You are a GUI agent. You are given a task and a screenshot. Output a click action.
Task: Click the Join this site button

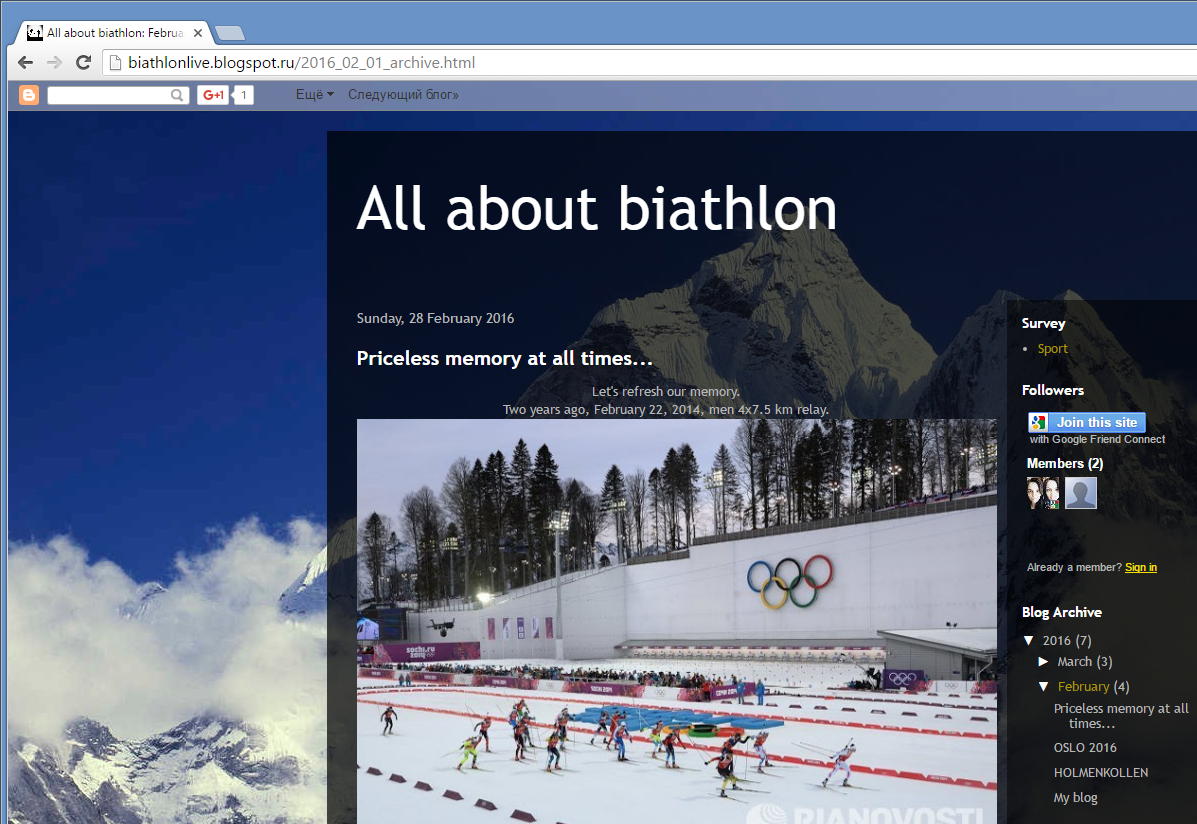pyautogui.click(x=1086, y=422)
